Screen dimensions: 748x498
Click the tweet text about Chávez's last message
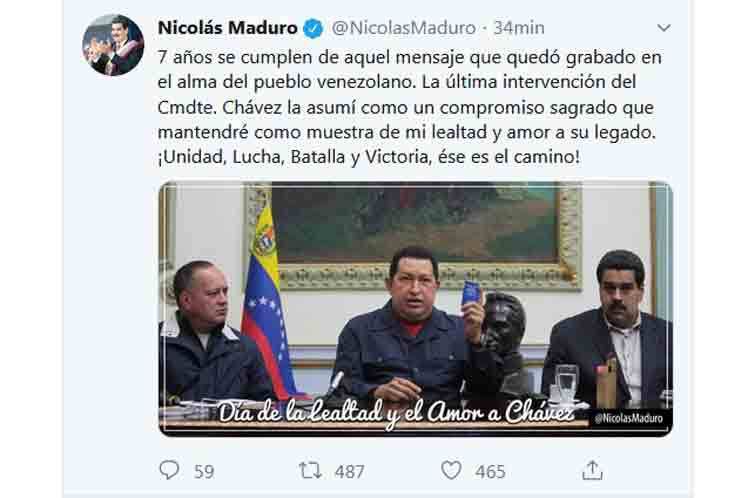pyautogui.click(x=410, y=107)
